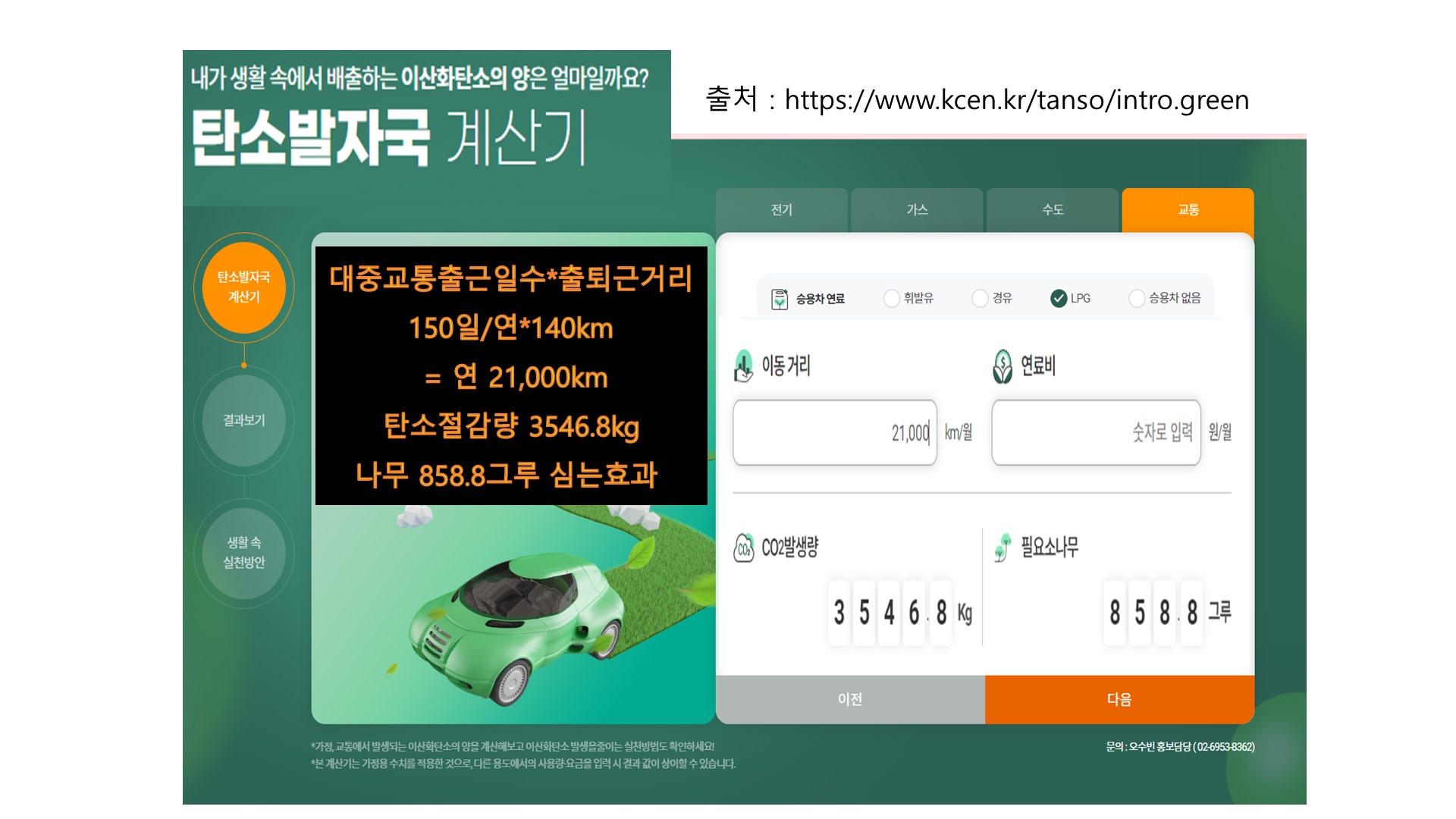Select the LPG fuel radio option
Image resolution: width=1456 pixels, height=819 pixels.
tap(1059, 299)
